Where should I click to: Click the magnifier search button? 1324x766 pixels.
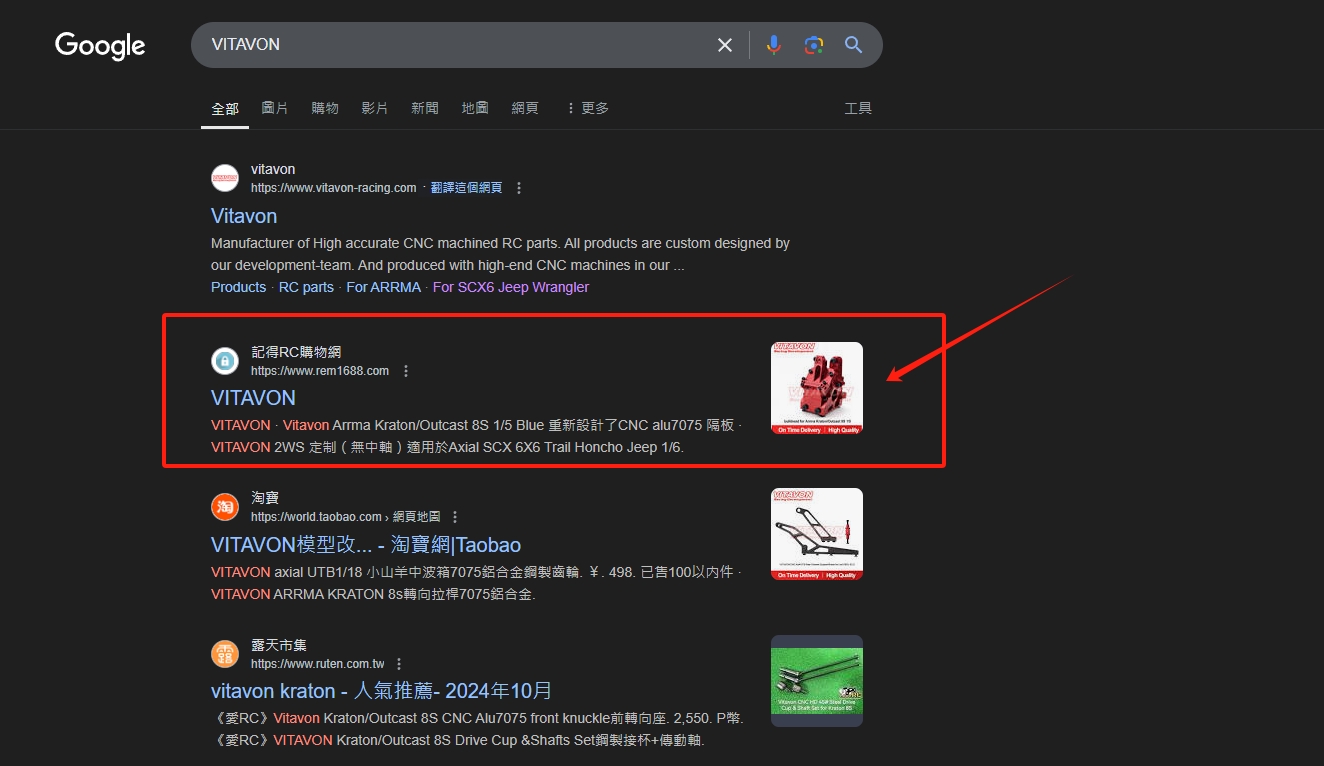click(853, 45)
